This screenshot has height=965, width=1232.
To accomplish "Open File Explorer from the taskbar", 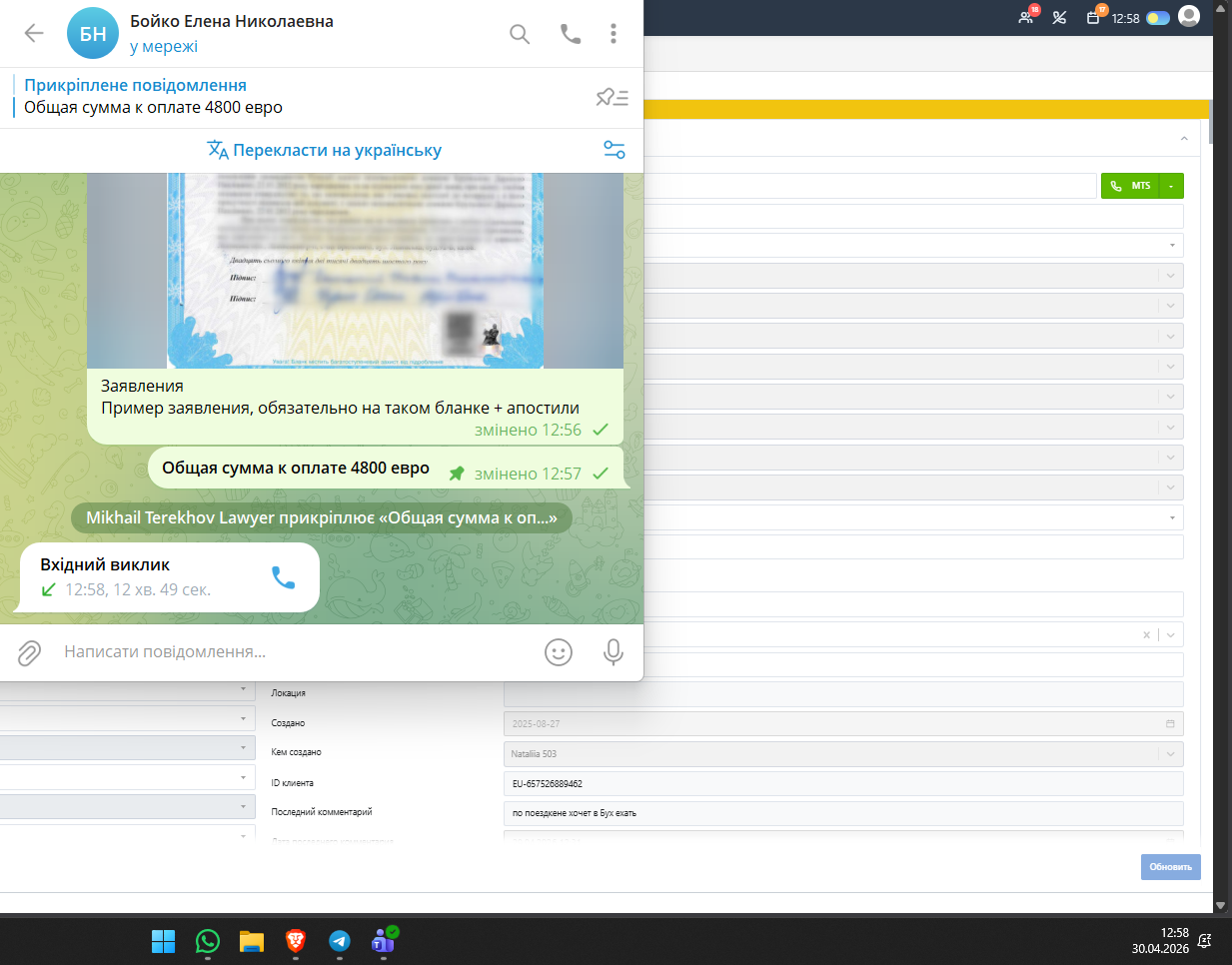I will (x=251, y=941).
